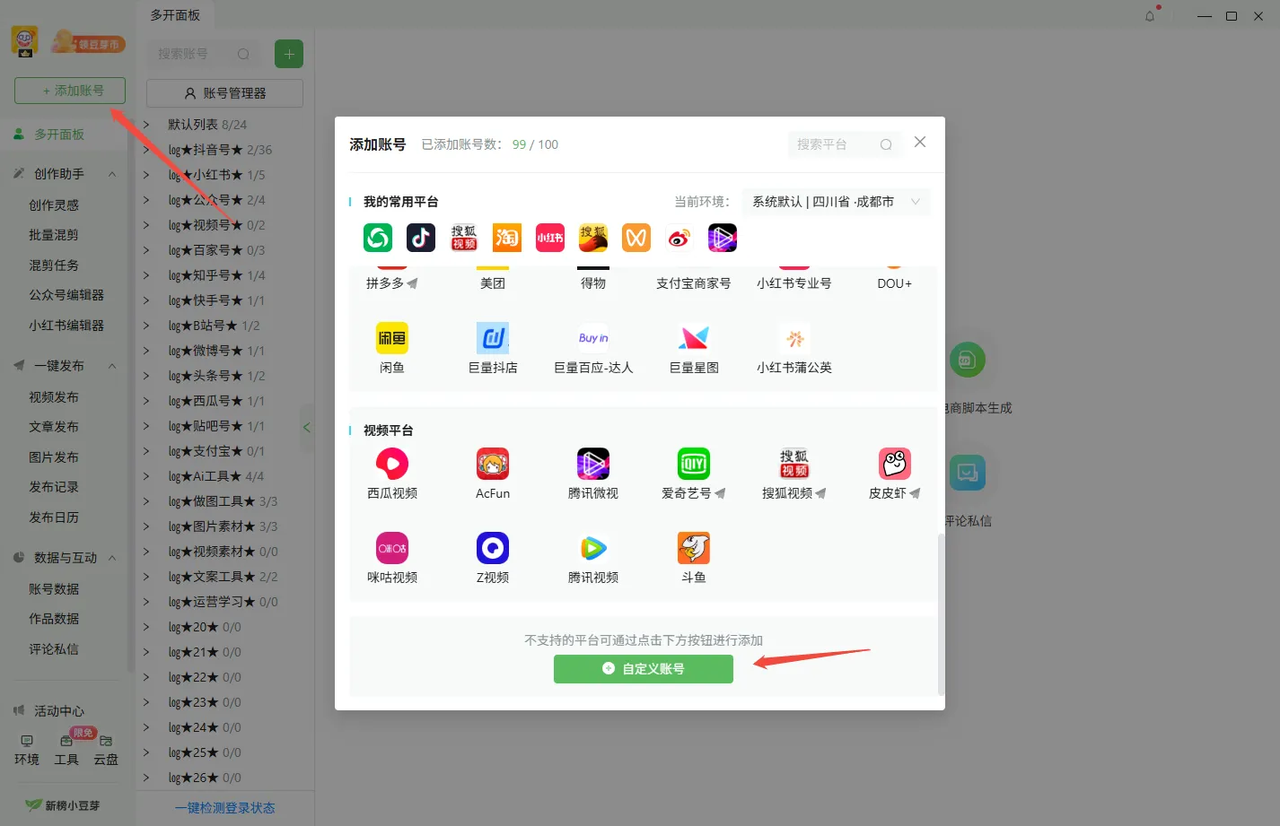Image resolution: width=1280 pixels, height=826 pixels.
Task: Click 新榜小豆芽 logo at sidebar bottom
Action: [x=63, y=805]
